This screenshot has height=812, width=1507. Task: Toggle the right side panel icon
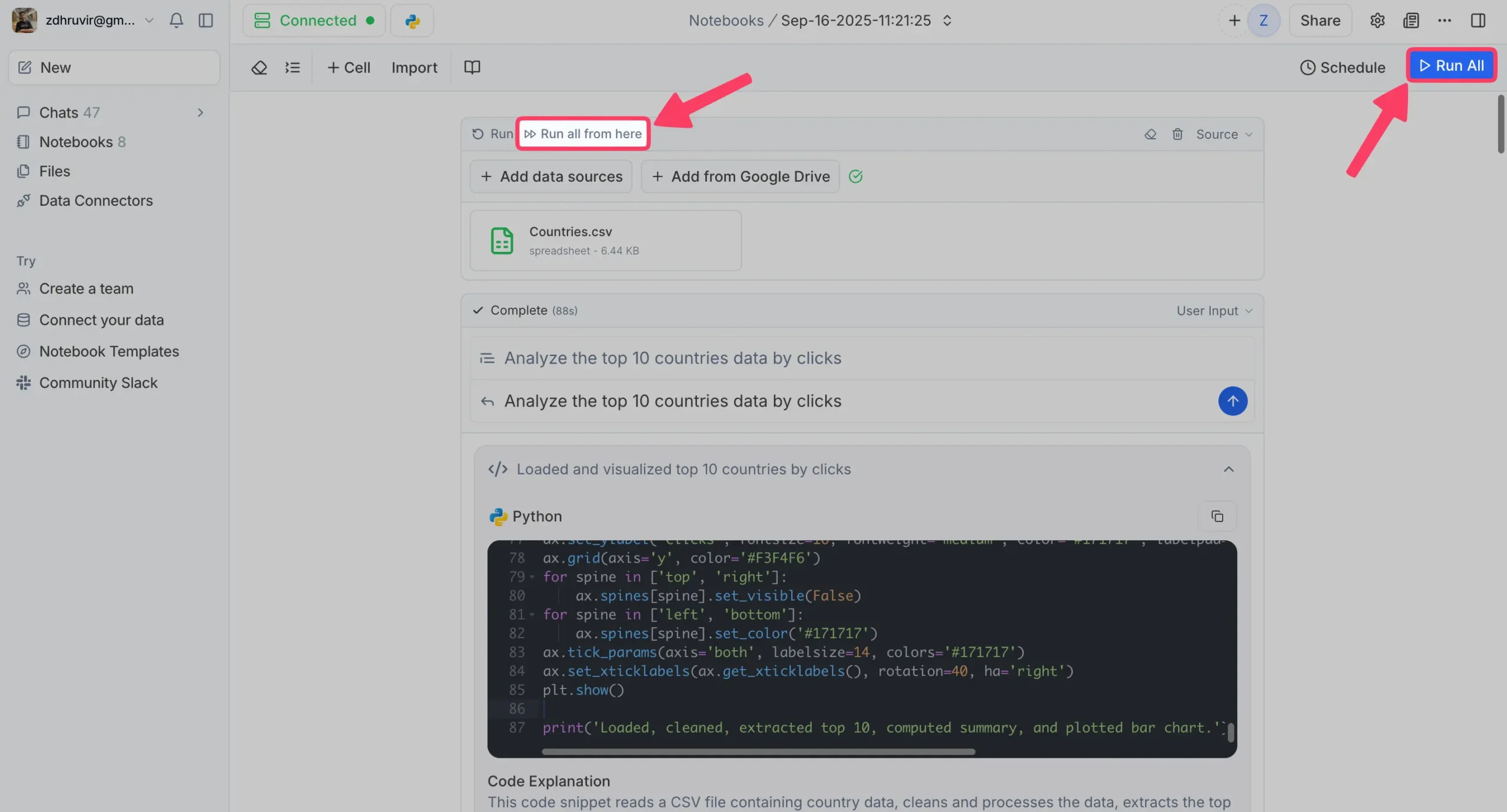pos(1478,21)
